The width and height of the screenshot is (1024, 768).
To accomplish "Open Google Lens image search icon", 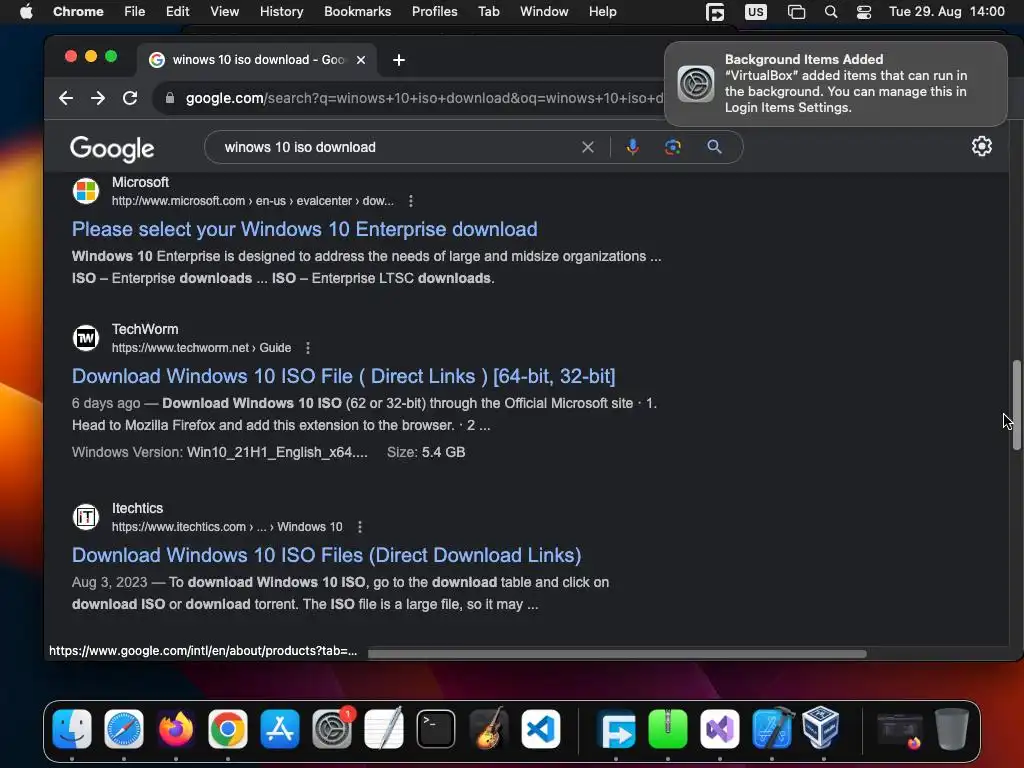I will 673,147.
